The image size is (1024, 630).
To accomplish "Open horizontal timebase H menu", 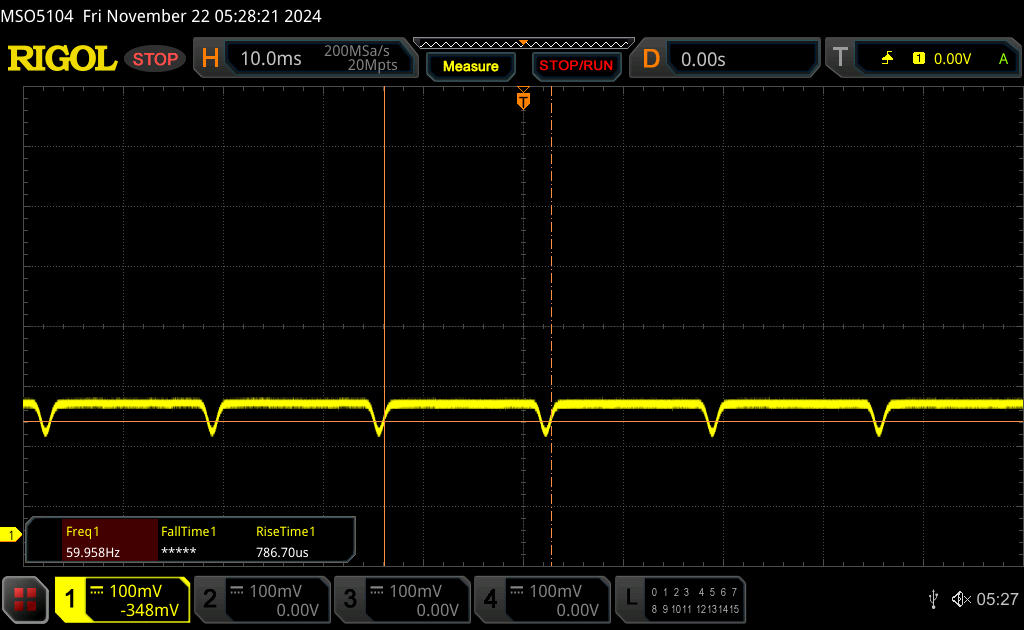I will pyautogui.click(x=210, y=59).
